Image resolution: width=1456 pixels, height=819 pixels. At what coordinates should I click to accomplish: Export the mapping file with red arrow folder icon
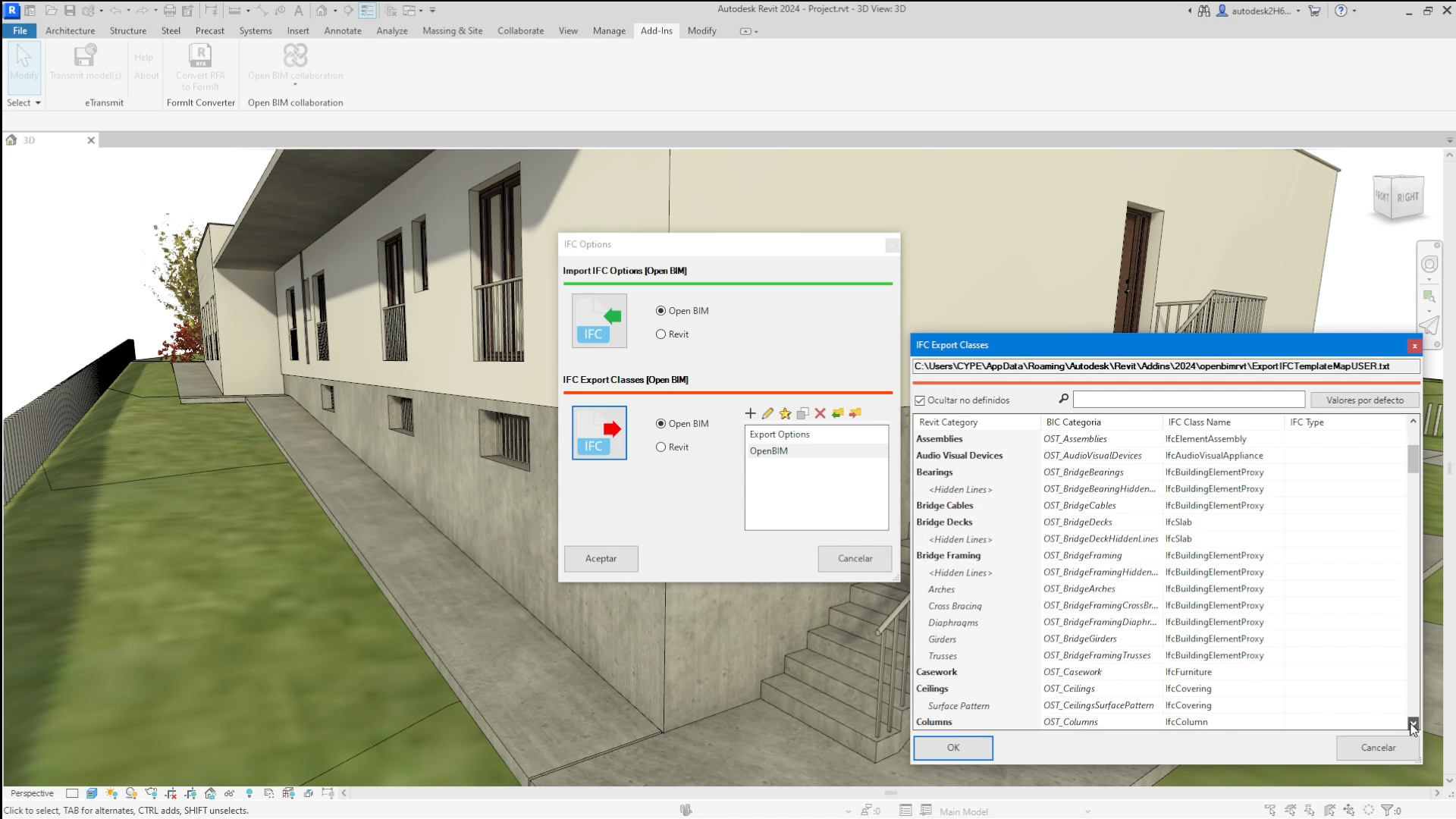coord(854,414)
